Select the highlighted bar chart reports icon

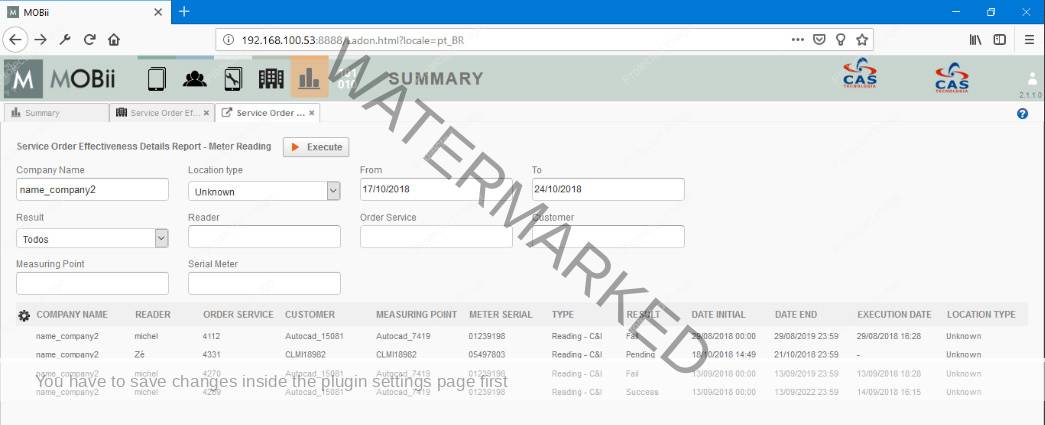(309, 78)
